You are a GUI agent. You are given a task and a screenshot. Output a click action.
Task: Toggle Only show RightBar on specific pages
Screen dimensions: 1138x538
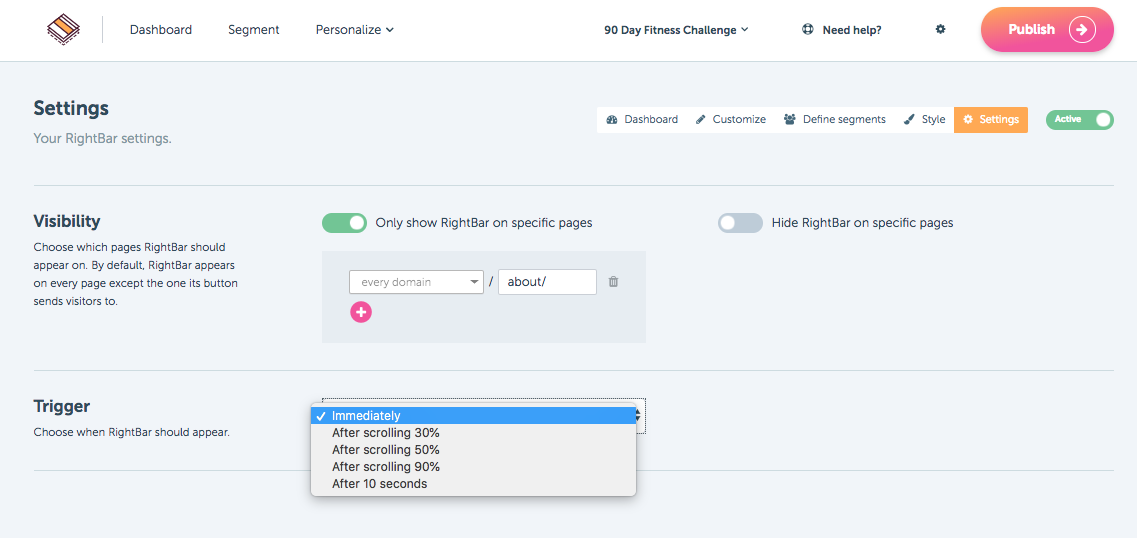tap(345, 223)
